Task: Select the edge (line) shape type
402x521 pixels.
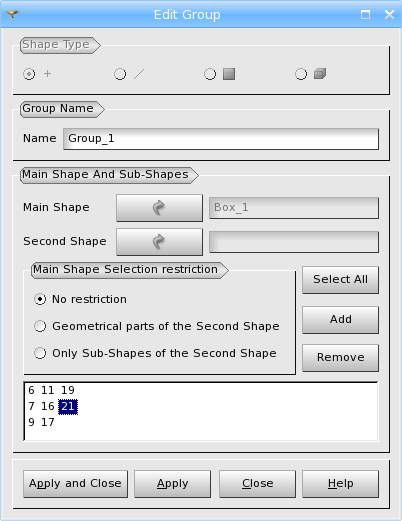Action: [x=120, y=74]
